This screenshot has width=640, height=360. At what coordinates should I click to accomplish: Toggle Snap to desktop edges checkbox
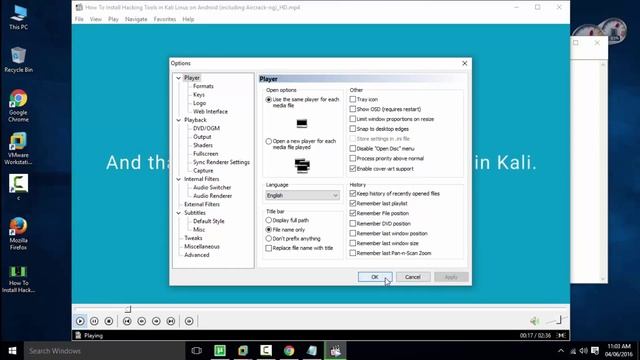pyautogui.click(x=353, y=129)
